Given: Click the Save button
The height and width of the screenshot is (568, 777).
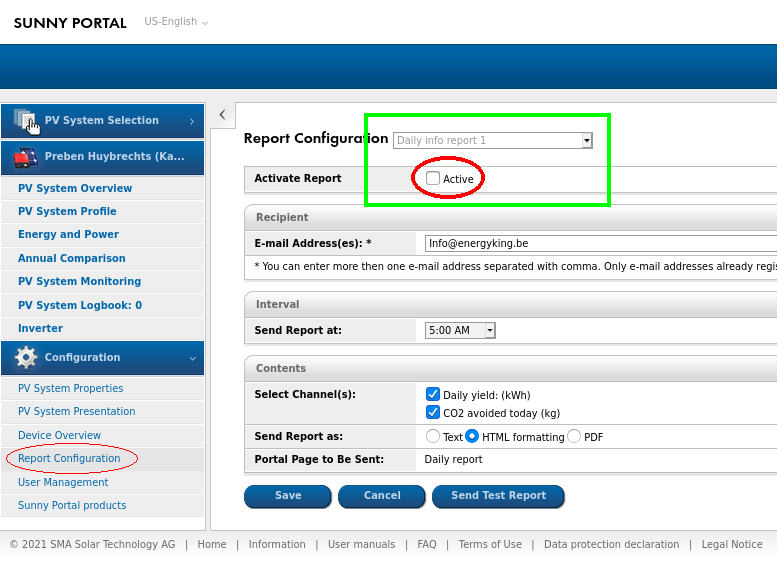Looking at the screenshot, I should click(288, 496).
